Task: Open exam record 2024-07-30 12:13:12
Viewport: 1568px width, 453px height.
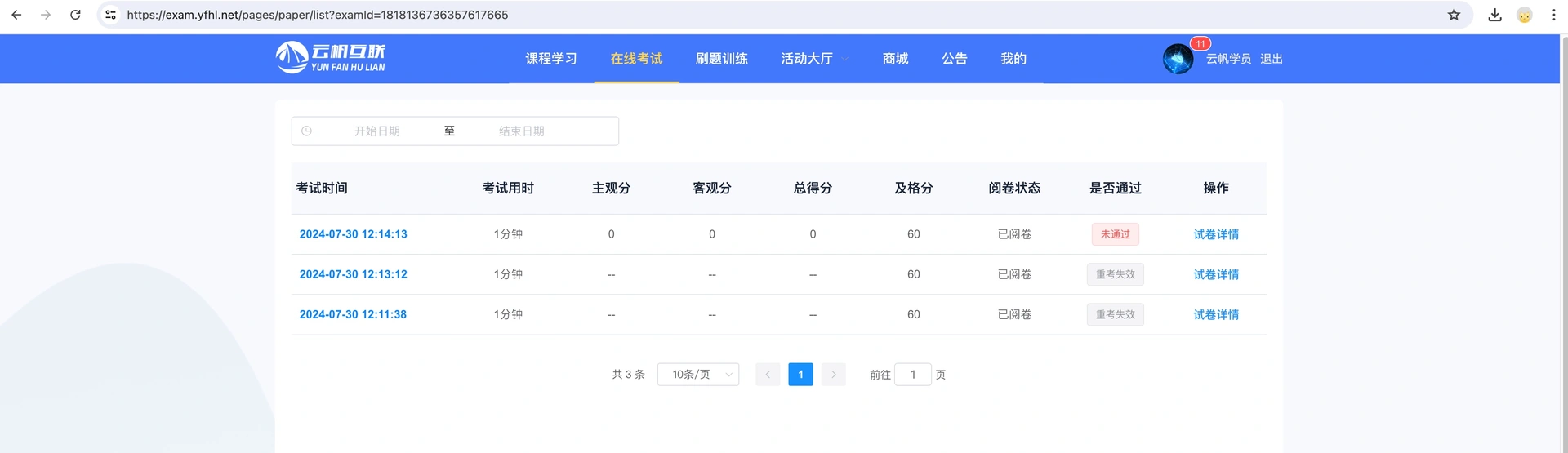Action: pyautogui.click(x=353, y=274)
